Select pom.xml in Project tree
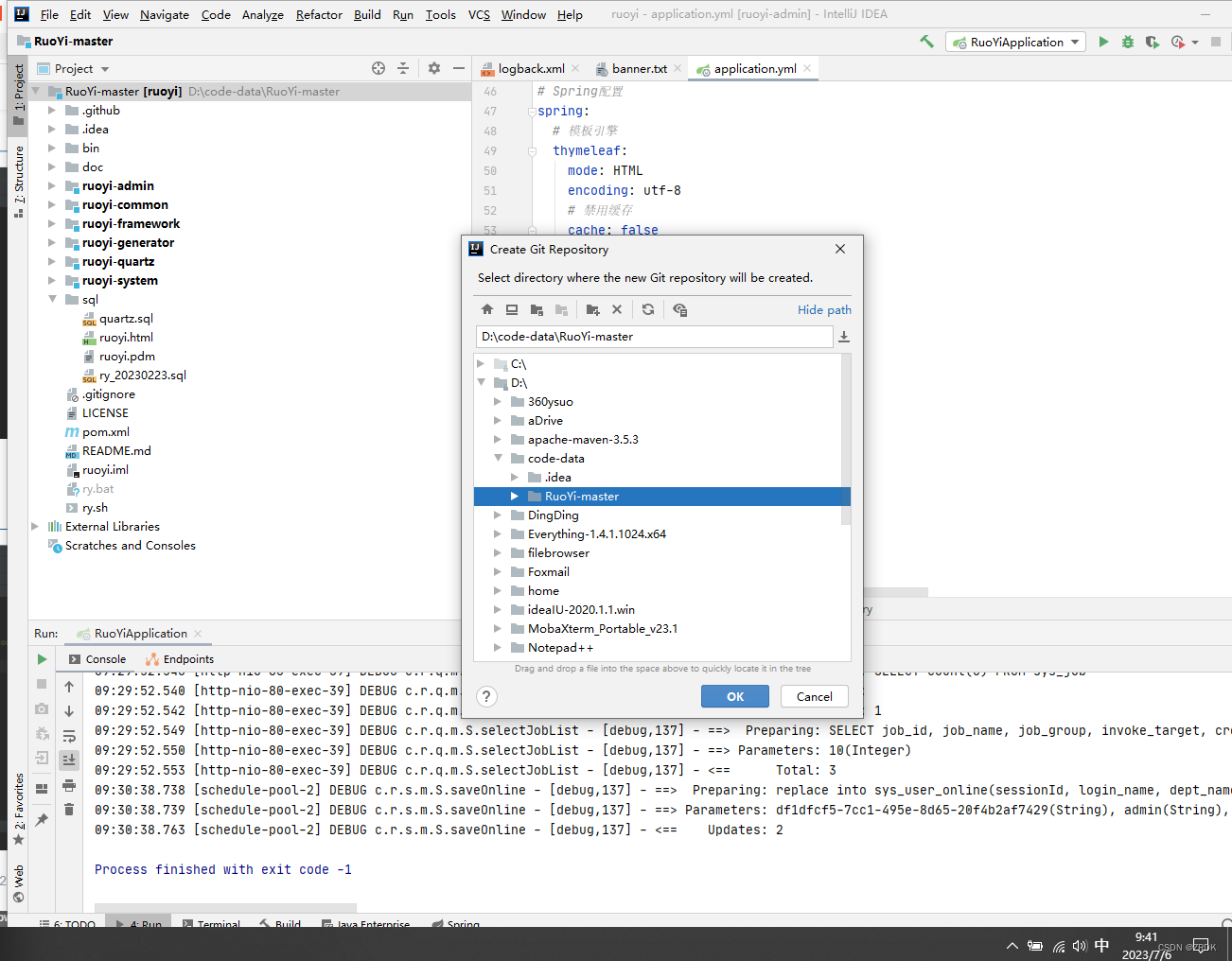The image size is (1232, 961). pos(105,432)
